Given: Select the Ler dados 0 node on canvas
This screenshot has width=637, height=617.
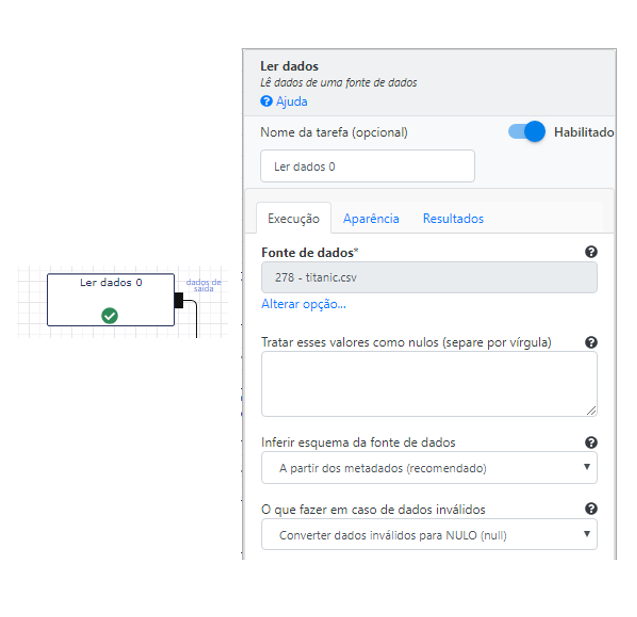Looking at the screenshot, I should click(x=111, y=300).
